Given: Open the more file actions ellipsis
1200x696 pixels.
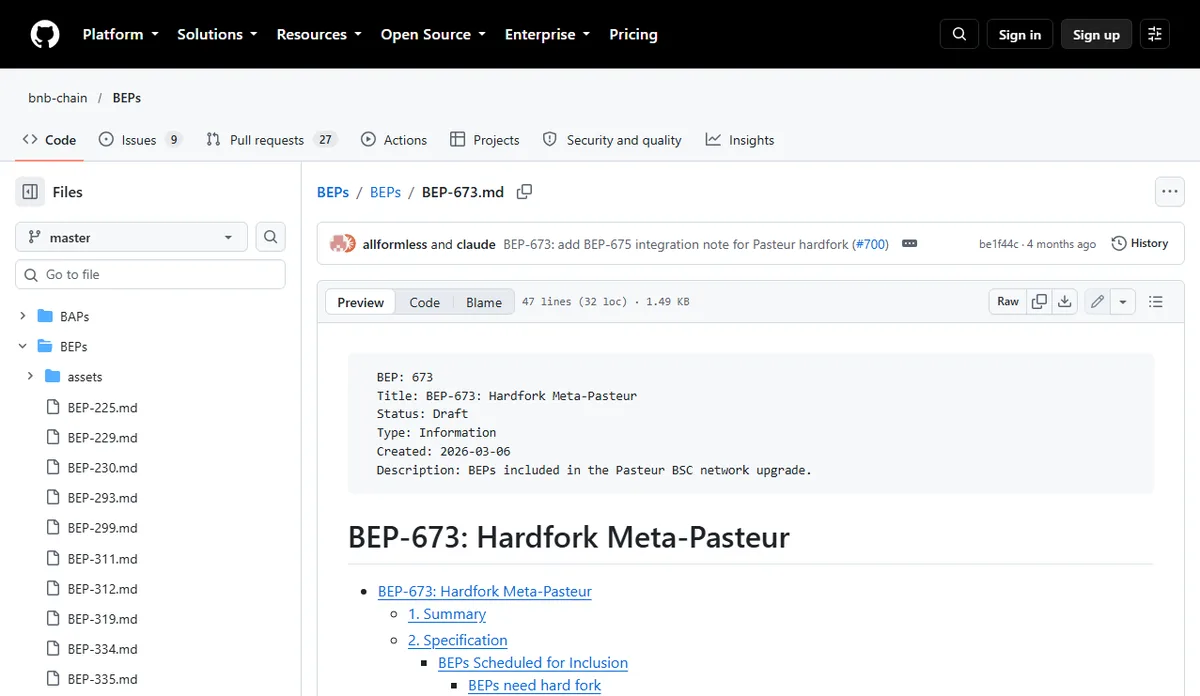Looking at the screenshot, I should pyautogui.click(x=1169, y=192).
